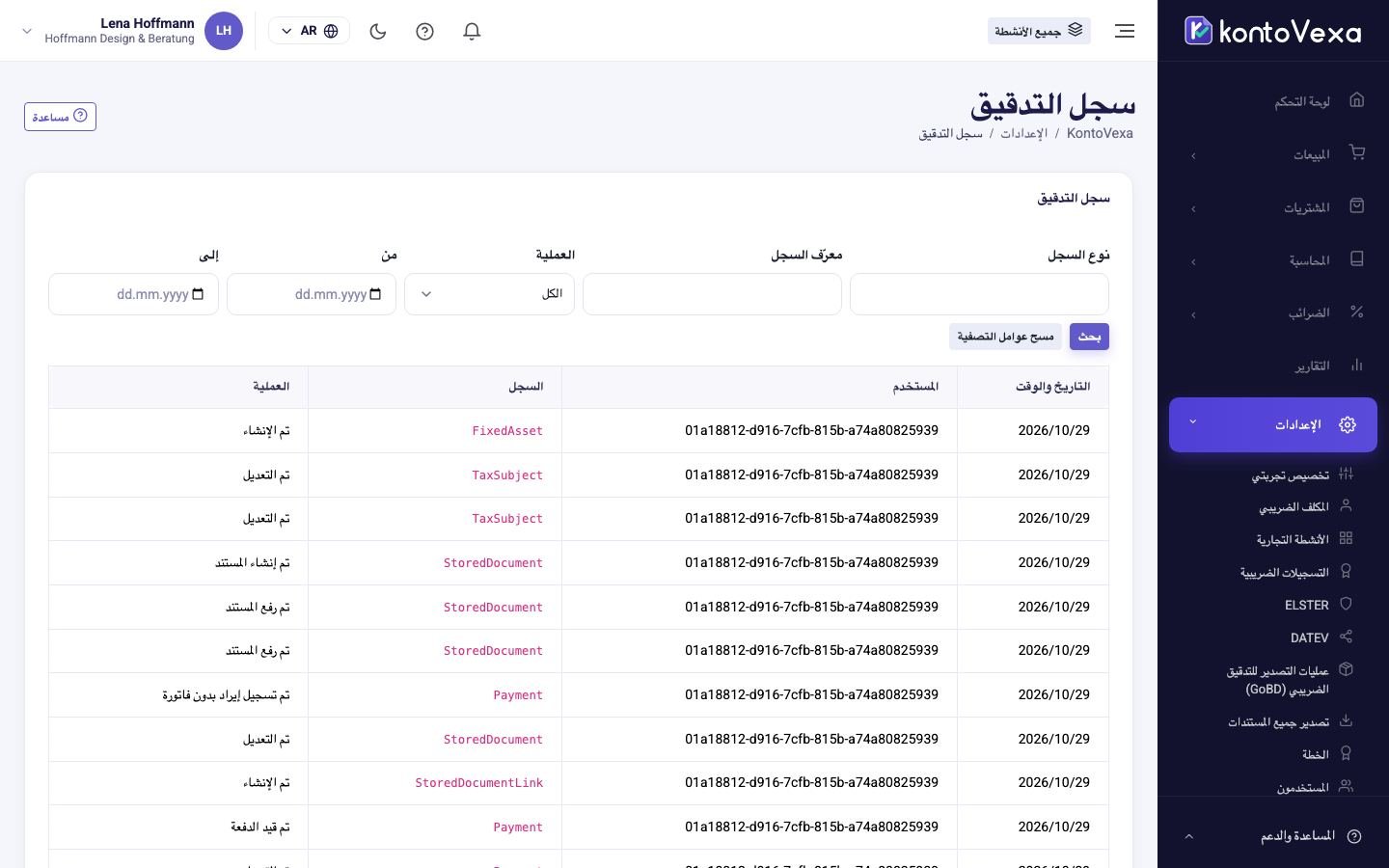The image size is (1389, 868).
Task: Open notifications bell icon
Action: [x=472, y=31]
